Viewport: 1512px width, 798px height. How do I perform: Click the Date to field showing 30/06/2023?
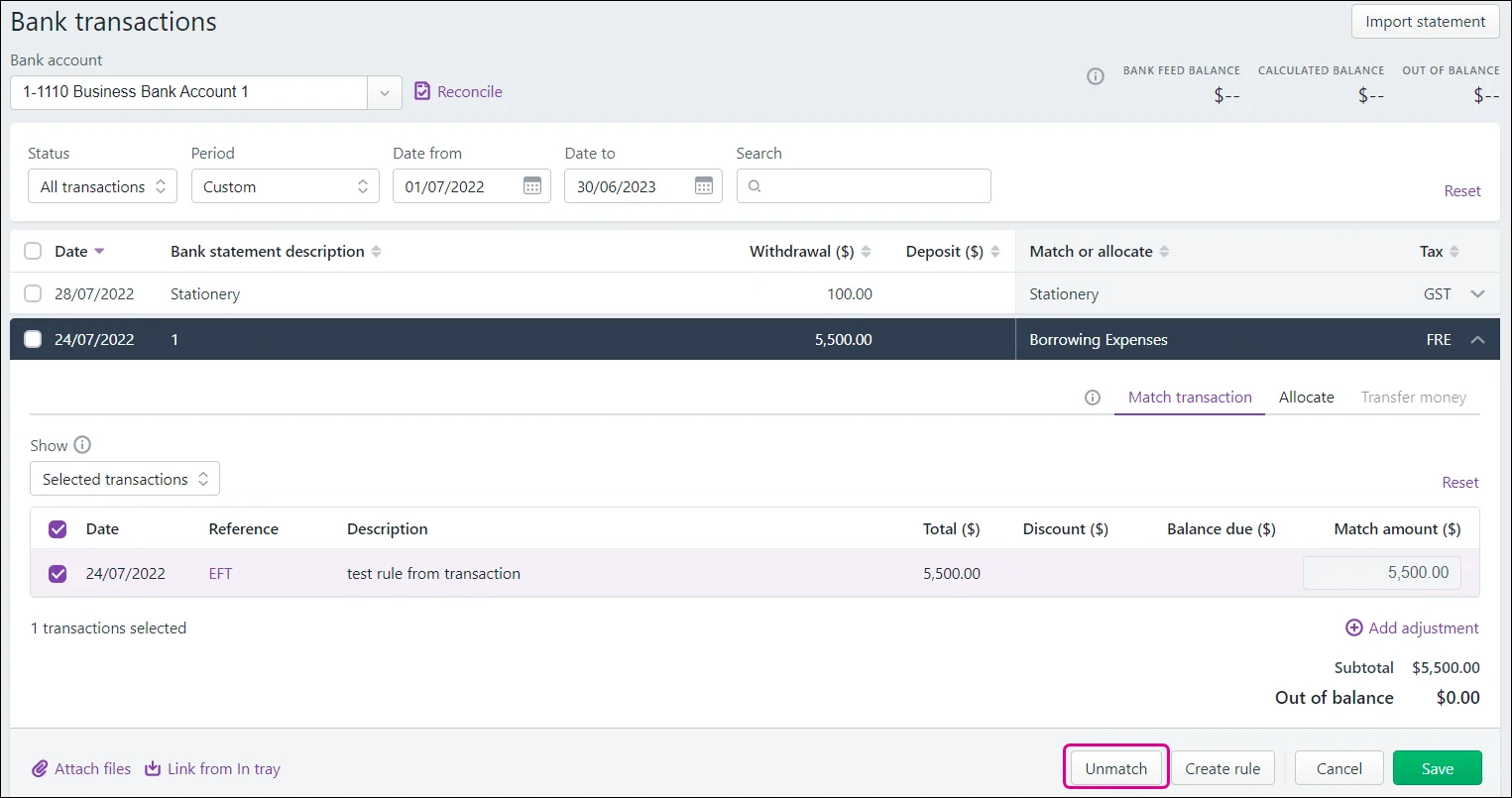[643, 186]
